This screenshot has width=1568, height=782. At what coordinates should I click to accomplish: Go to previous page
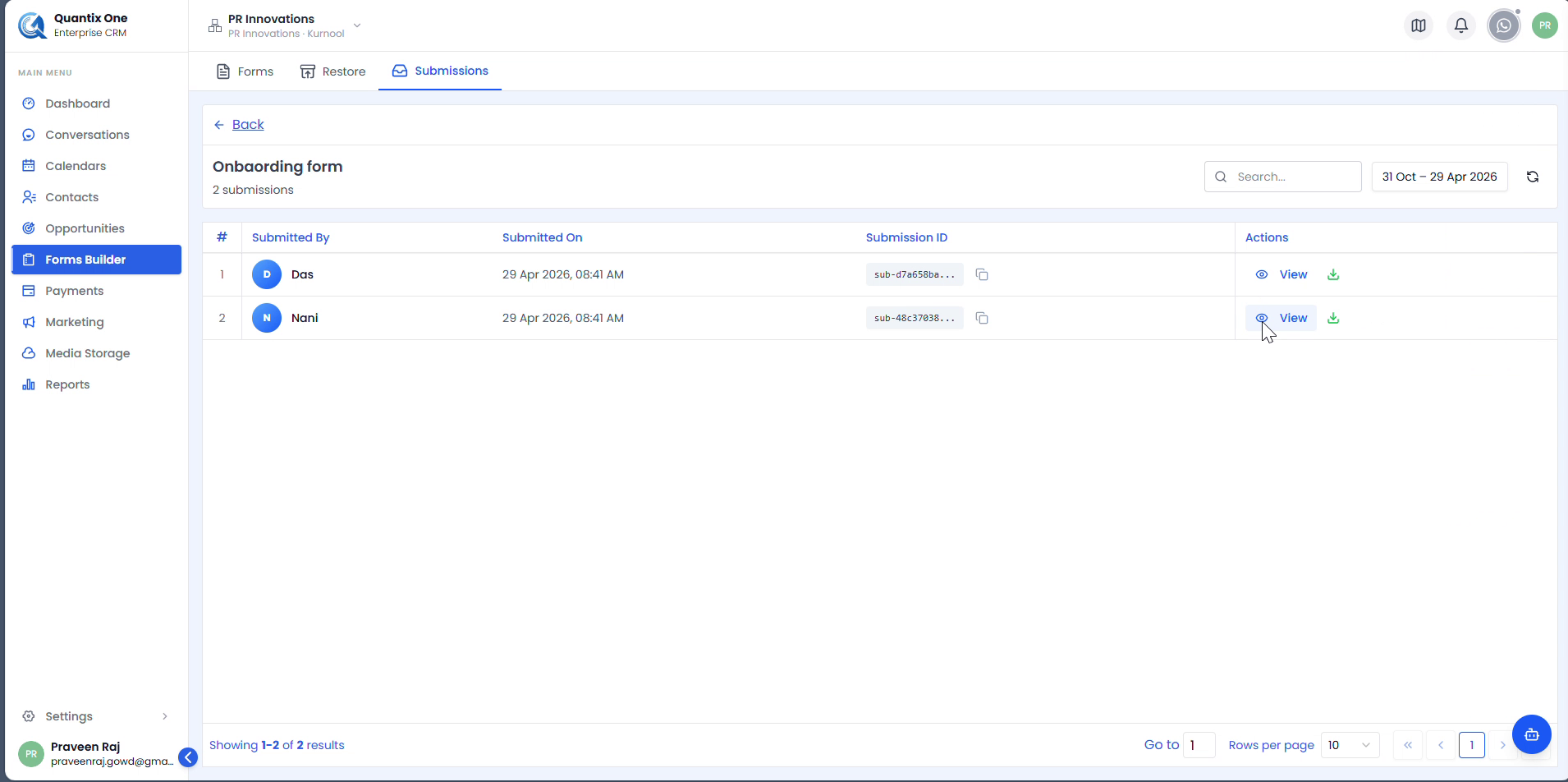(1441, 745)
